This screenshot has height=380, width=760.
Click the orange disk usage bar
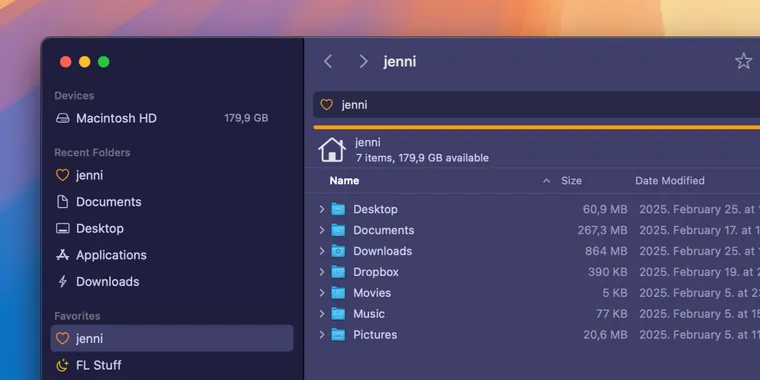pos(537,127)
